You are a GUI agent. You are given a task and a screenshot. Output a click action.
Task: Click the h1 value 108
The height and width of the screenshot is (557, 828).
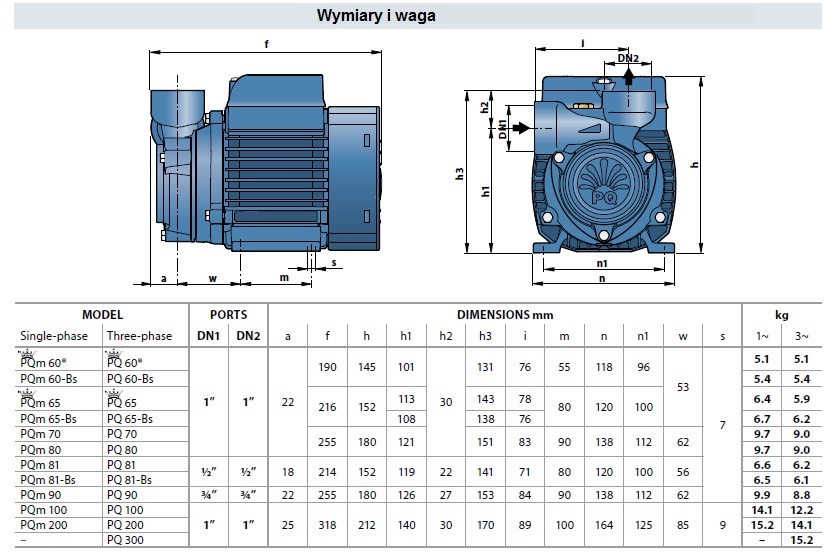[x=406, y=419]
